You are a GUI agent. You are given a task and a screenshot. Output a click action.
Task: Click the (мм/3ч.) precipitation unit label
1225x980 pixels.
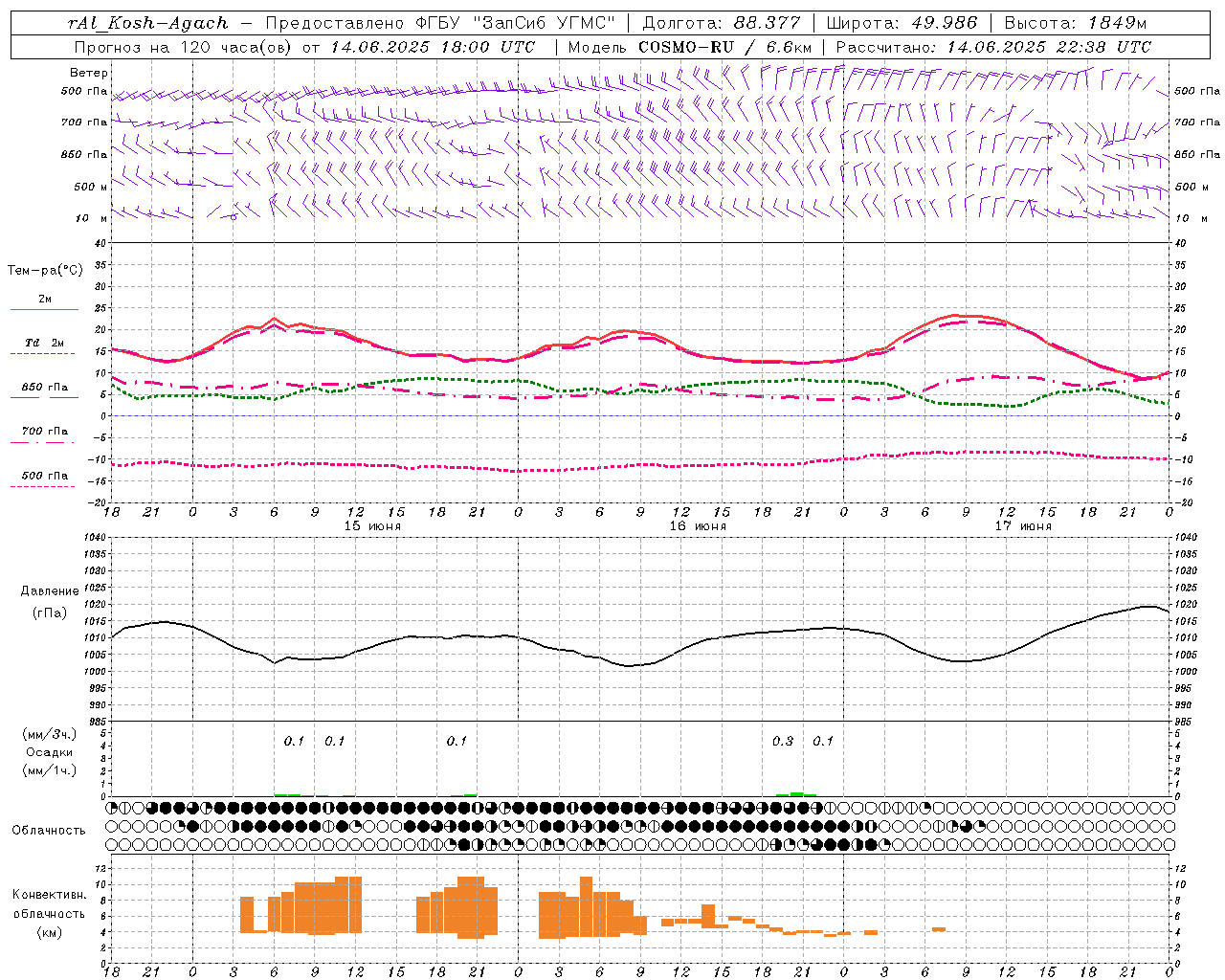pyautogui.click(x=50, y=735)
